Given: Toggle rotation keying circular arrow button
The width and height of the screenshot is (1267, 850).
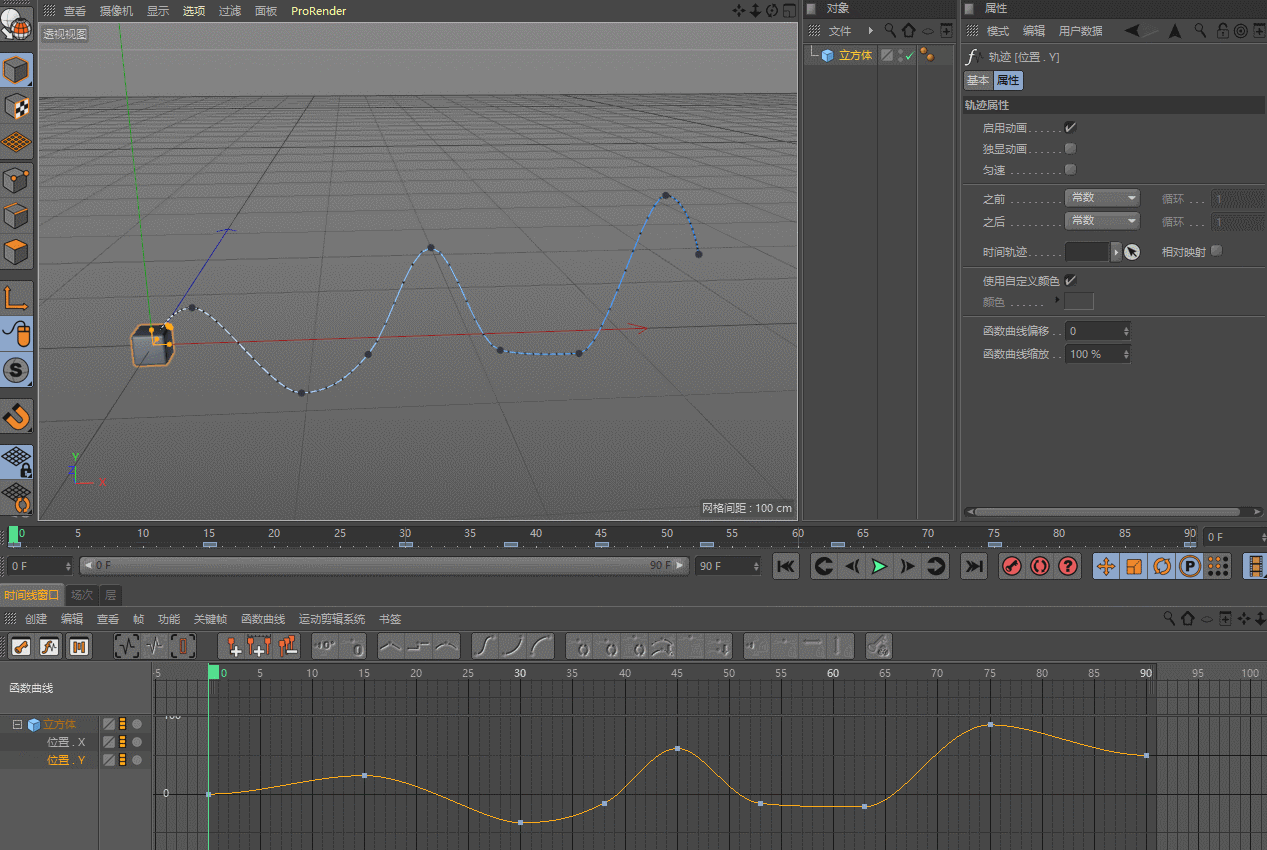Looking at the screenshot, I should point(1162,567).
